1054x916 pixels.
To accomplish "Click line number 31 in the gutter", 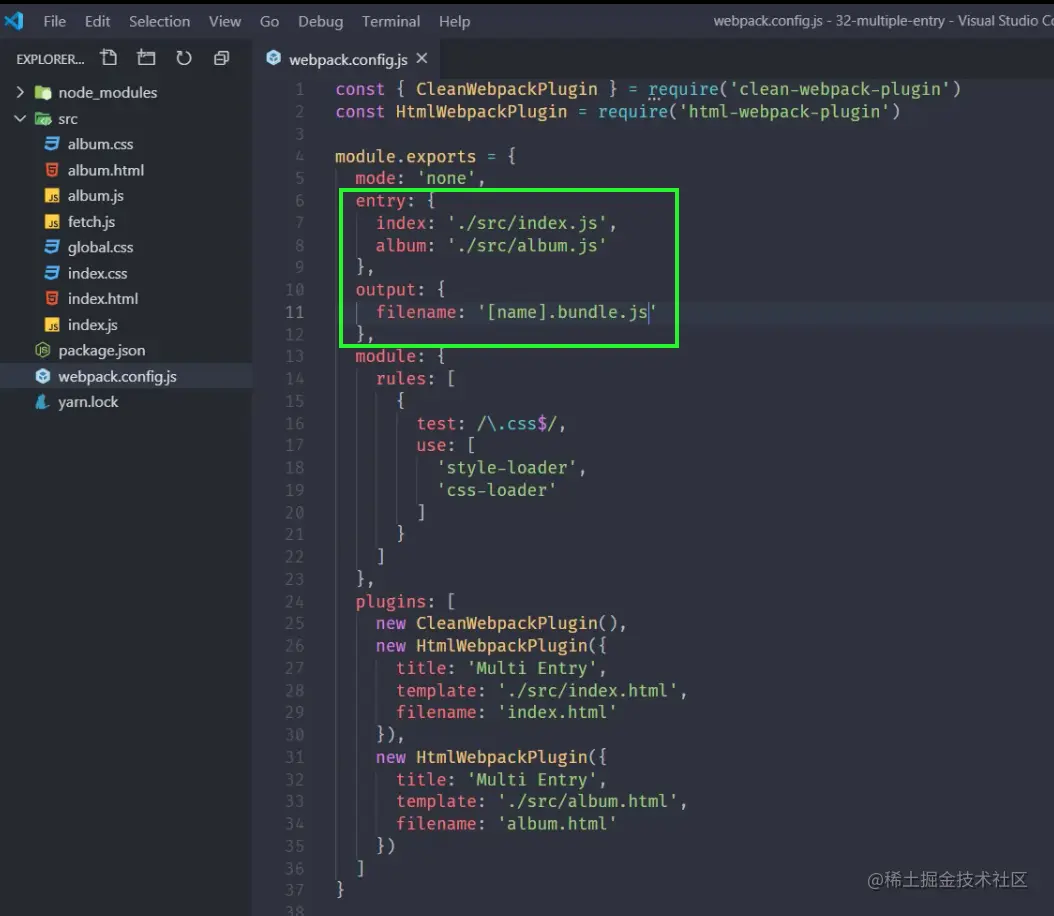I will [x=294, y=757].
